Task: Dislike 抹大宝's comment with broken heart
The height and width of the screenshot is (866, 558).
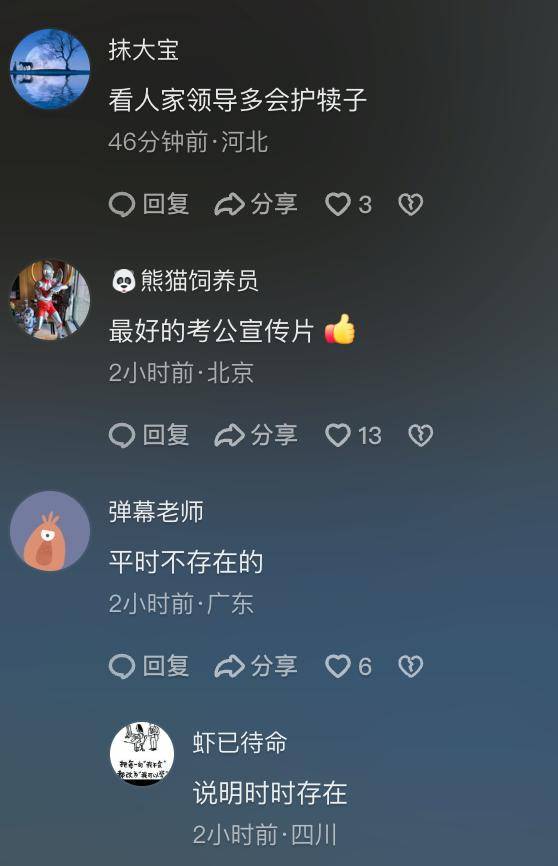Action: 410,204
